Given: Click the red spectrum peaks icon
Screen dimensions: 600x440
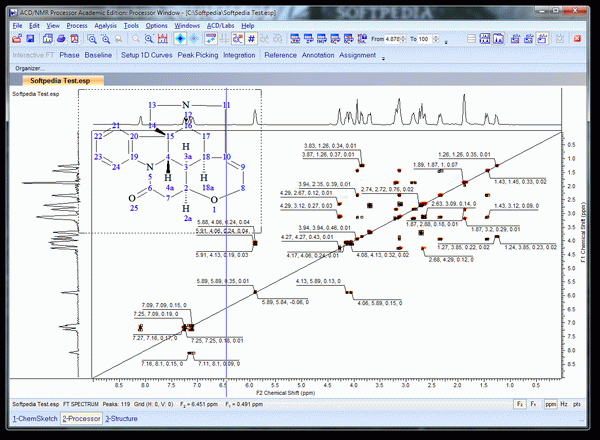Looking at the screenshot, I should pyautogui.click(x=163, y=39).
